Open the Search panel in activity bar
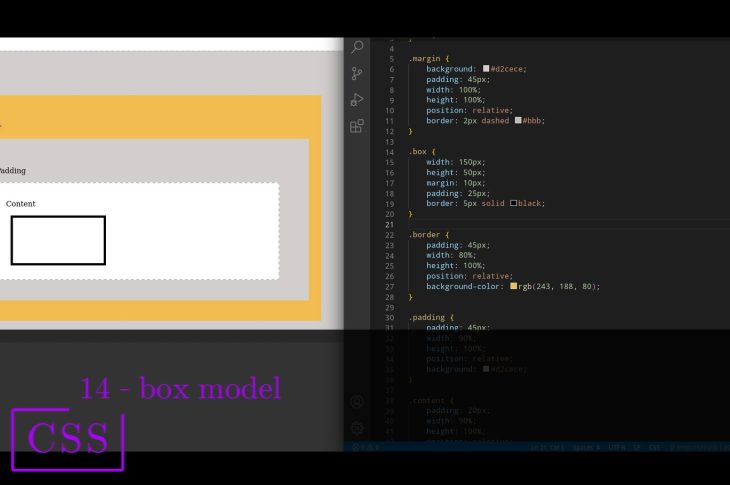Screen dimensions: 730x485 click(357, 47)
